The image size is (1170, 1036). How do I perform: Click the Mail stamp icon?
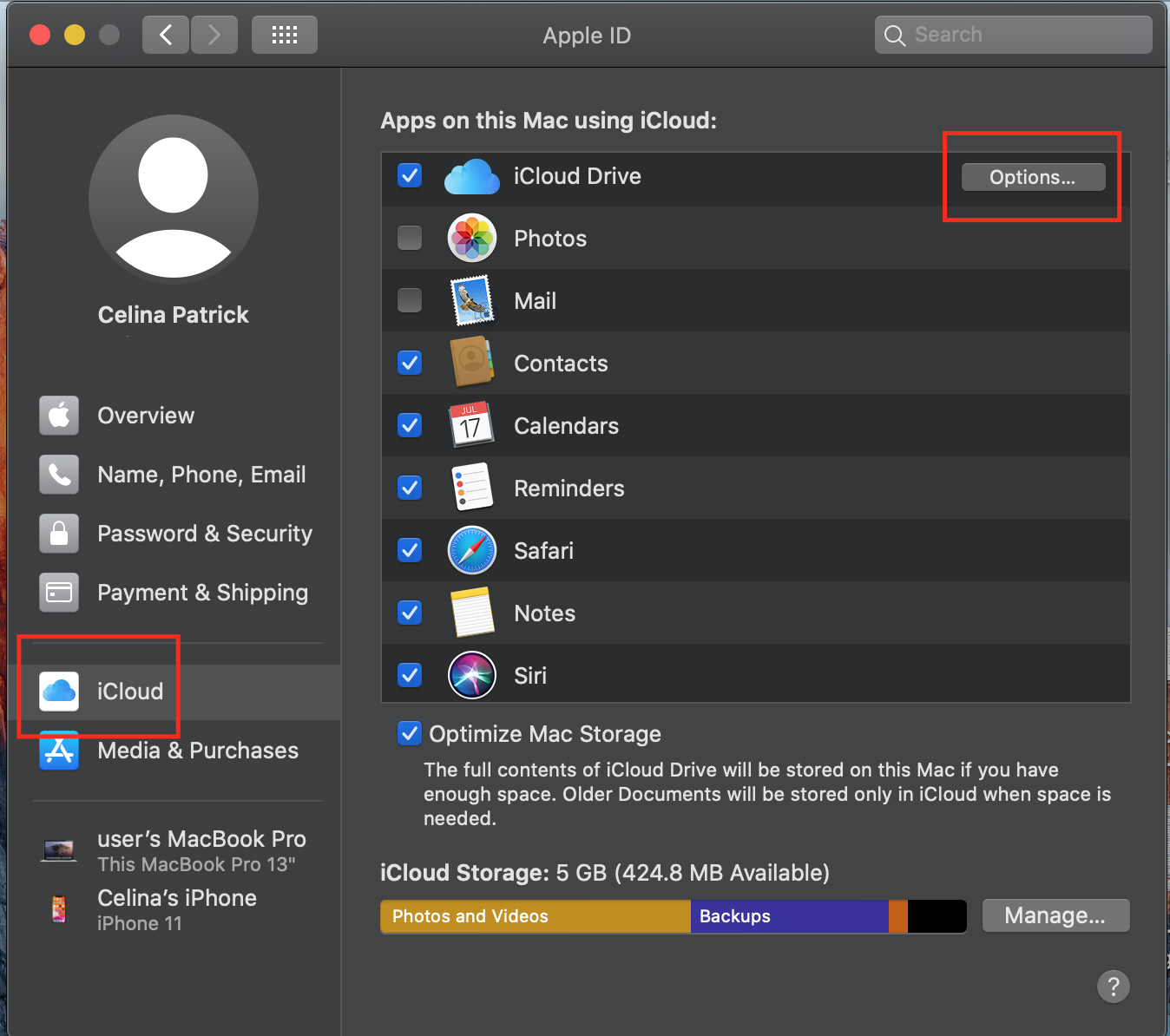pyautogui.click(x=471, y=300)
